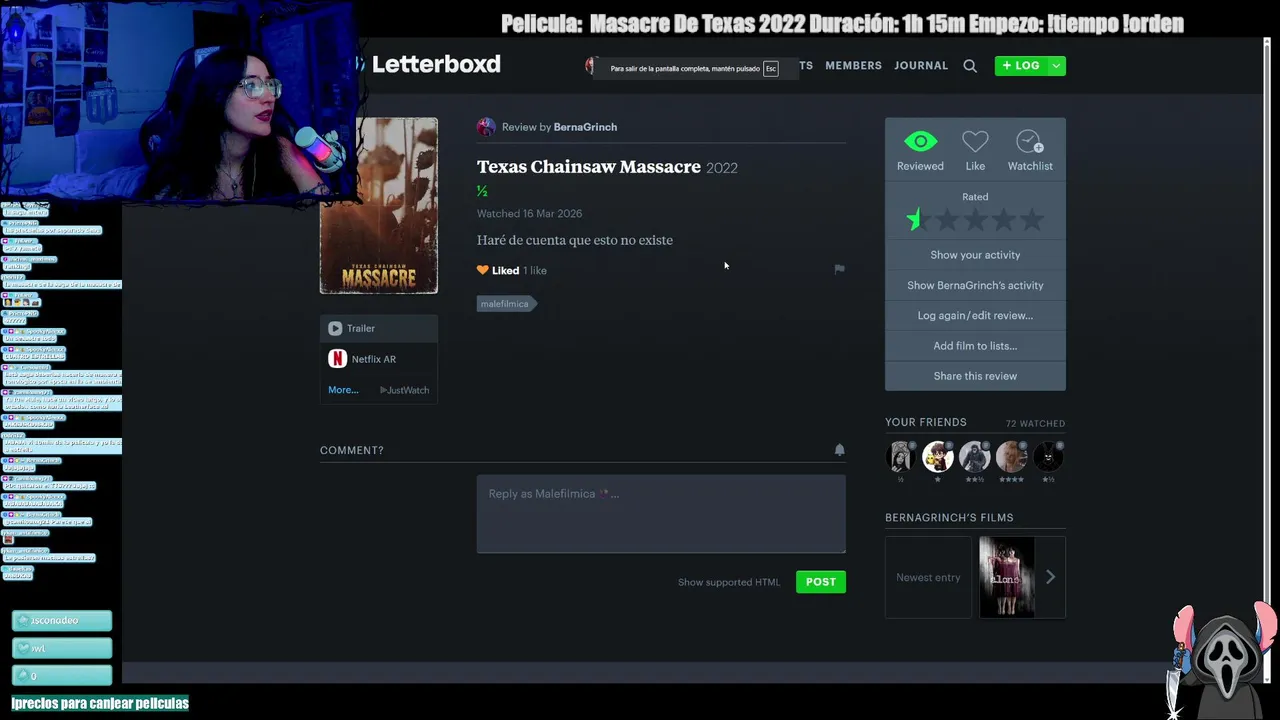Click Log again / edit review...
Viewport: 1280px width, 720px height.
[975, 315]
